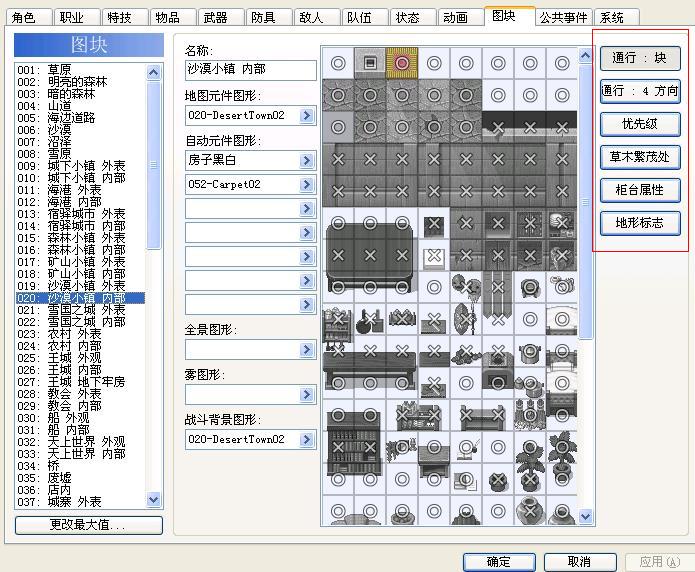Select tileset 008: 雪原
Viewport: 695px width, 572px height.
[81, 154]
